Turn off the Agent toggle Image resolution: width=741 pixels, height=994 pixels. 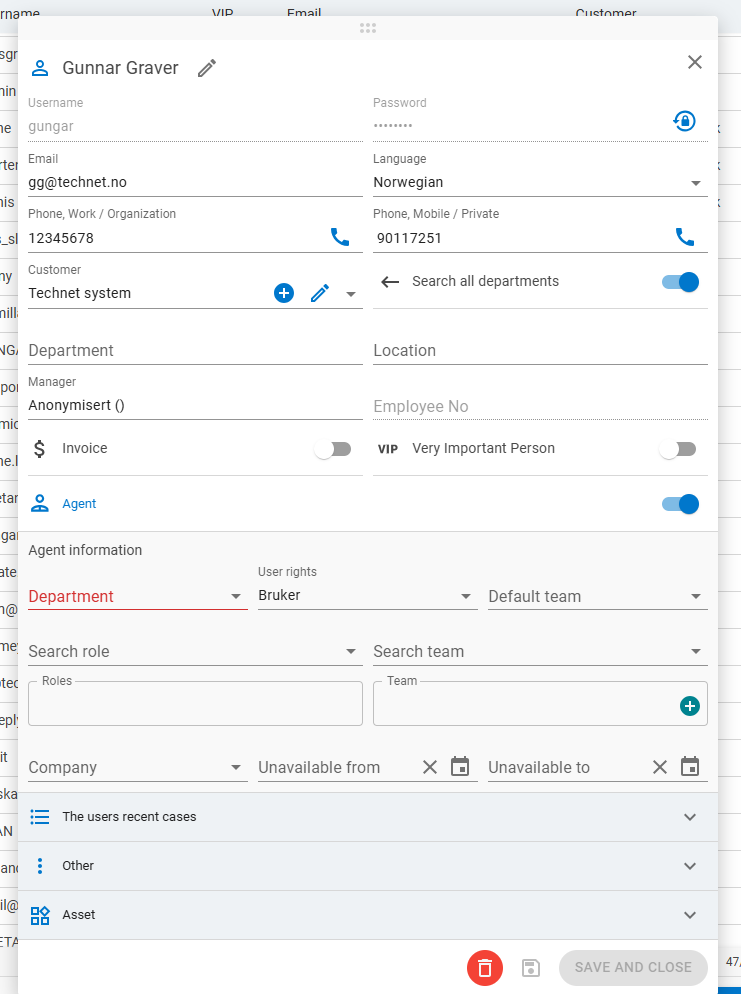680,504
